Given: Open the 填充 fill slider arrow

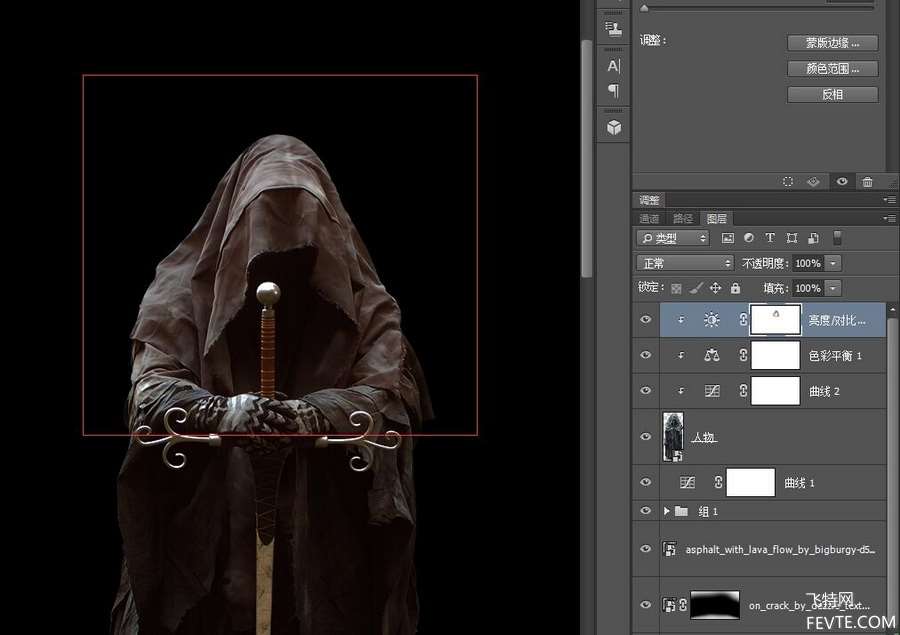Looking at the screenshot, I should (x=833, y=288).
